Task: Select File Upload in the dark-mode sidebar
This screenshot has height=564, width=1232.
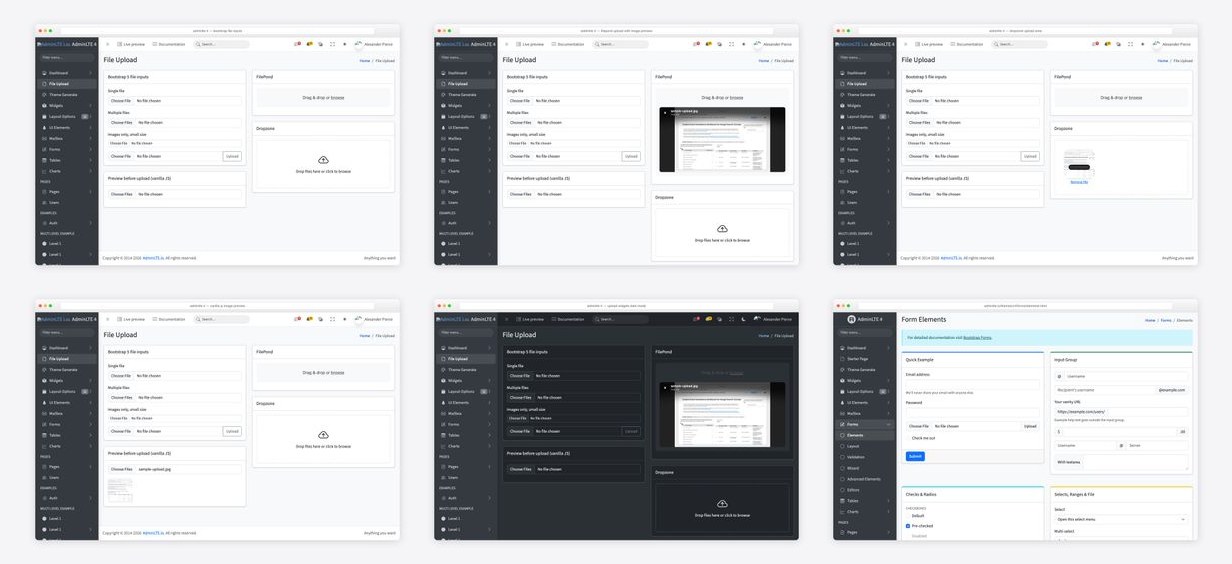Action: [465, 358]
